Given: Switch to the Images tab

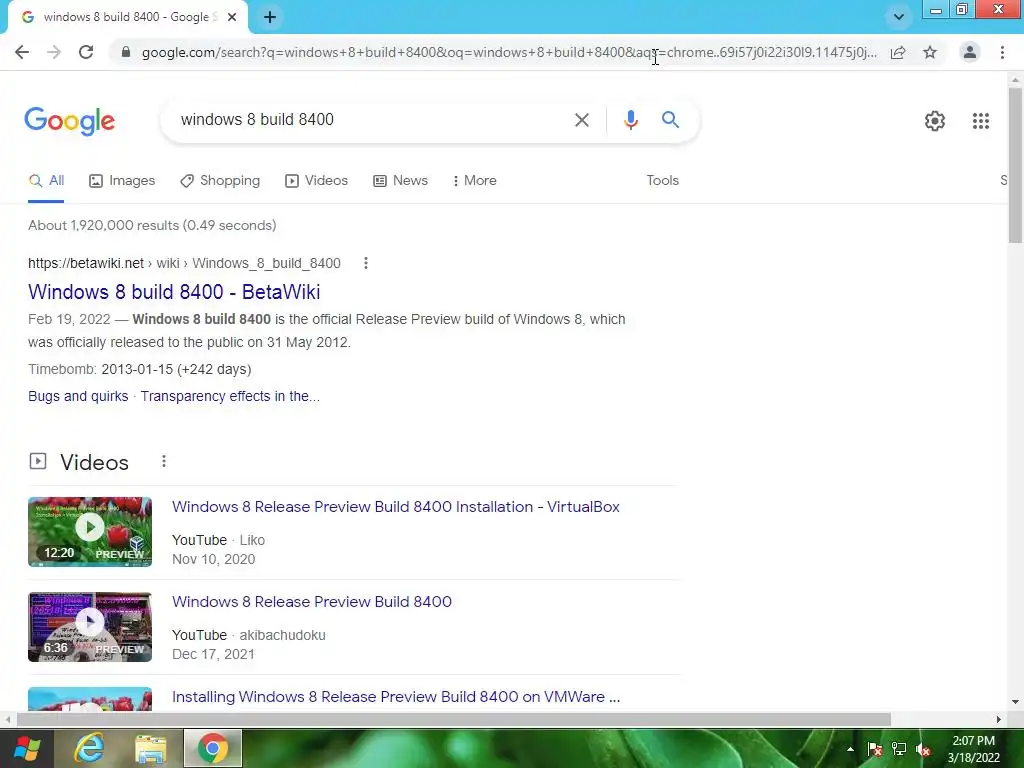Looking at the screenshot, I should tap(122, 181).
